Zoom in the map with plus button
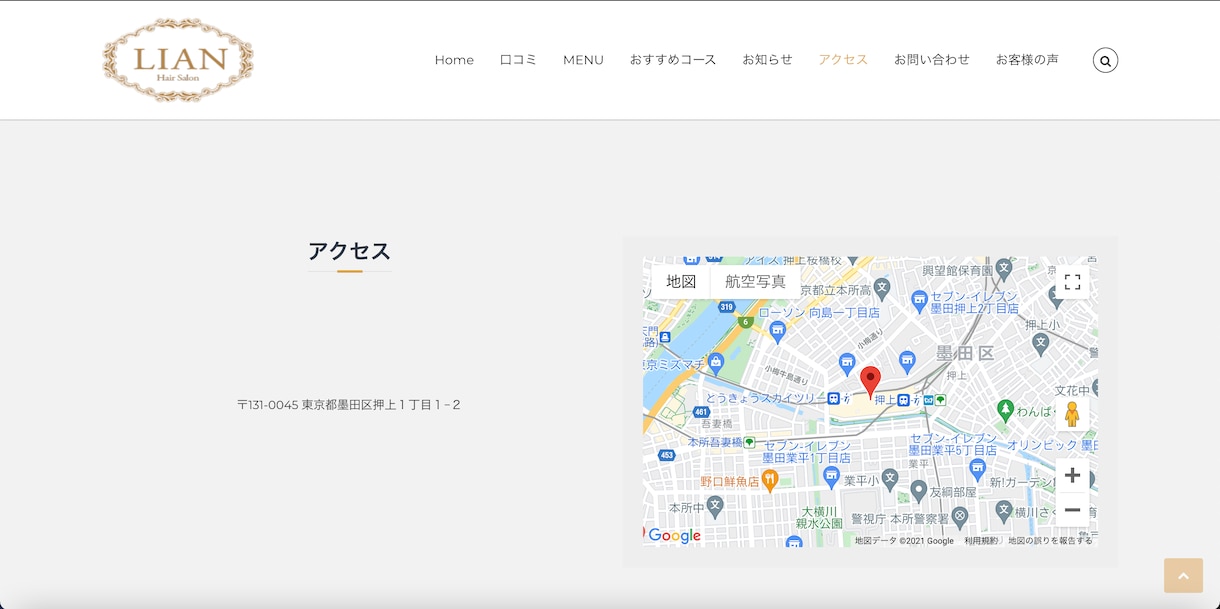 pyautogui.click(x=1072, y=475)
